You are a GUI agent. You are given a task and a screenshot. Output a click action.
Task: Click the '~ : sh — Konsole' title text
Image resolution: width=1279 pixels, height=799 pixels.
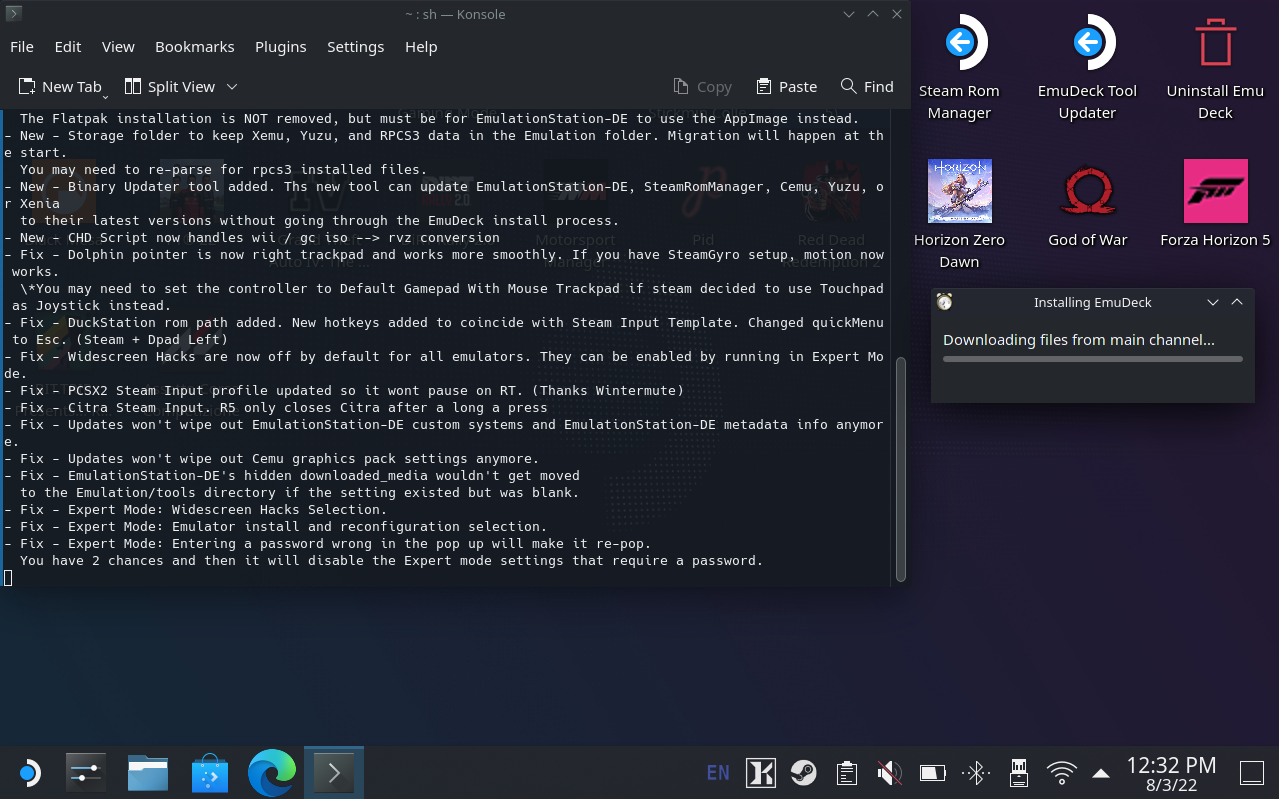(455, 14)
